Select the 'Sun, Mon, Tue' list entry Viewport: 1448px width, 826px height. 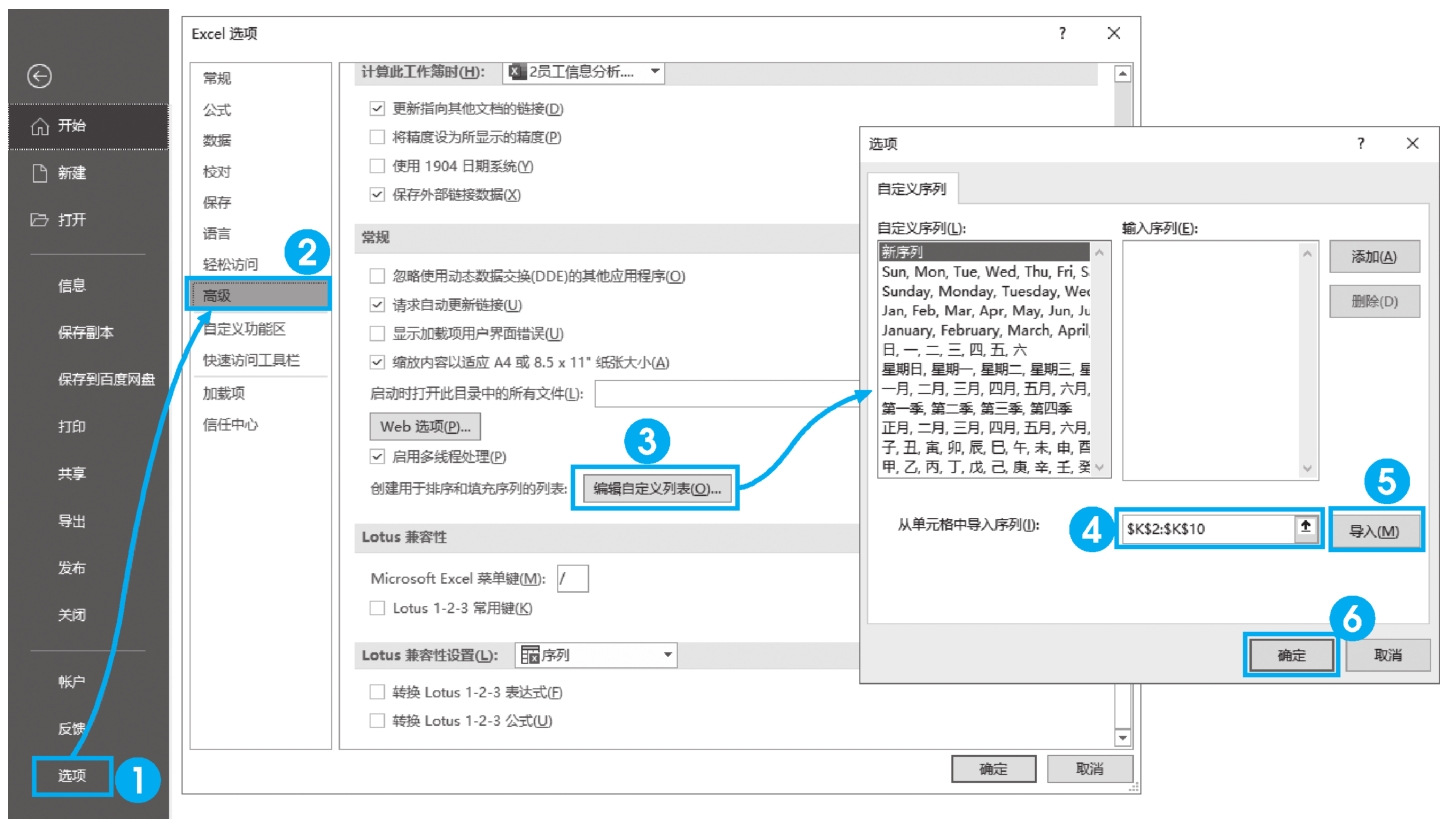[984, 272]
